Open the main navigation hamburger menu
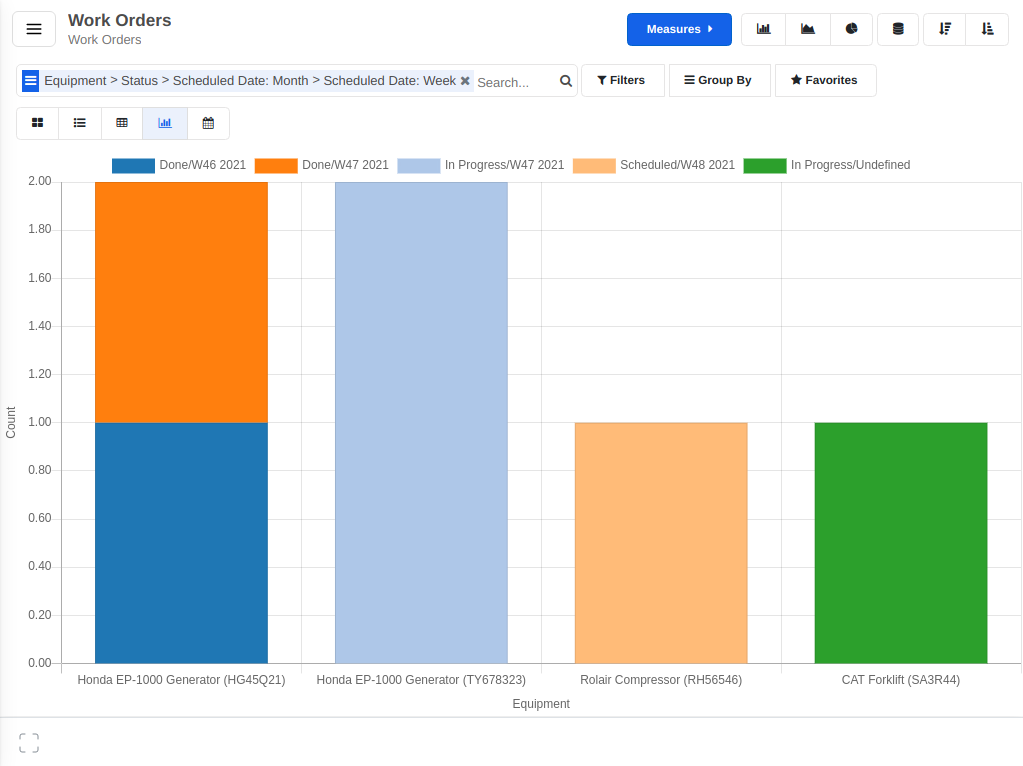Image resolution: width=1023 pixels, height=766 pixels. (33, 28)
